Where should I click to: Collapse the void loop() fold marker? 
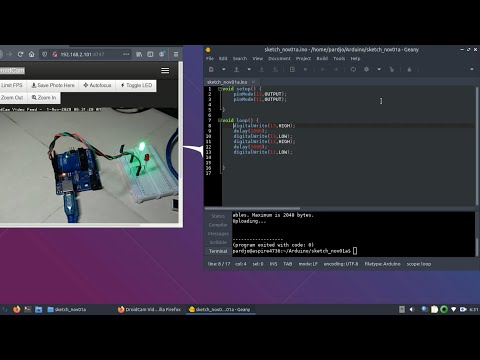click(x=220, y=120)
